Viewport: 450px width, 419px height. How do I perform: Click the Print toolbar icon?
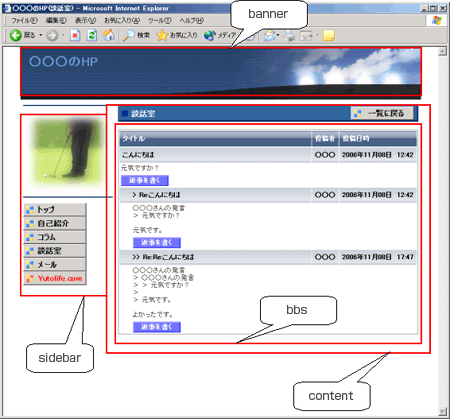(290, 35)
